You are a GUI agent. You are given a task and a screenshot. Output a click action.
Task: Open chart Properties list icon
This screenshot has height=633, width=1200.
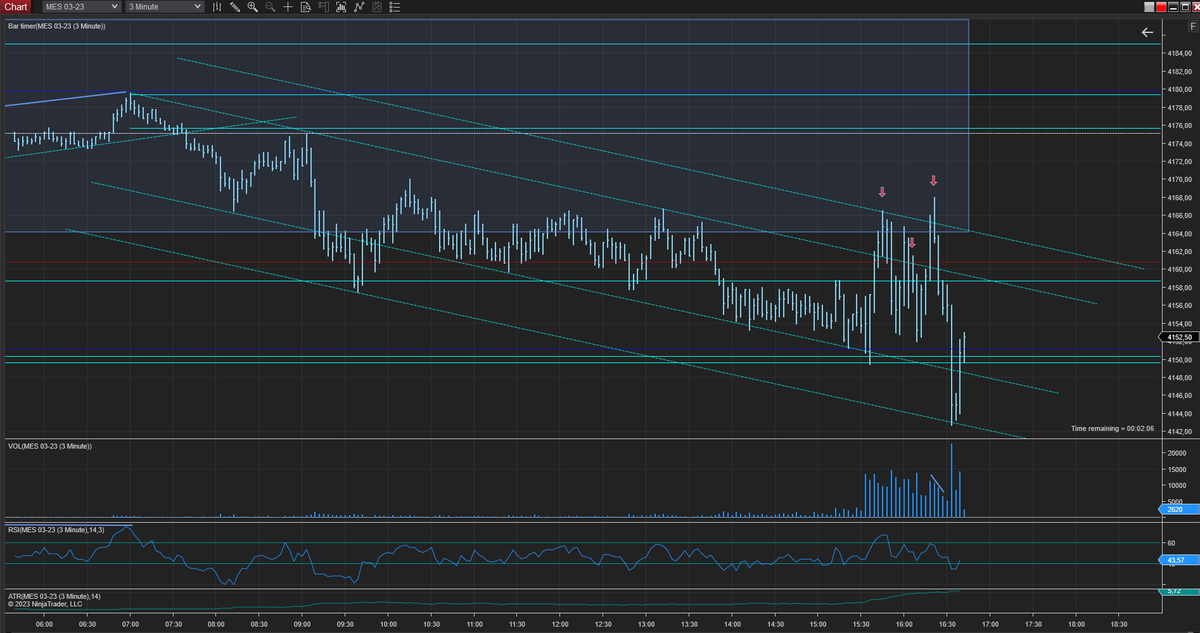(x=394, y=7)
